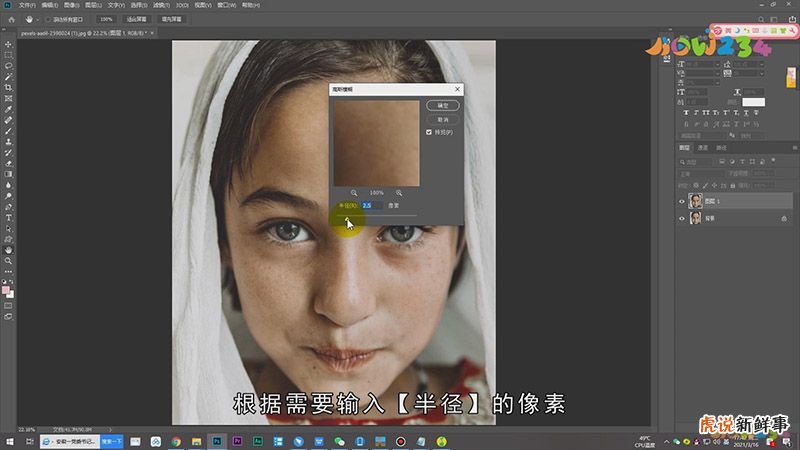Toggle visibility of the 背景 layer
The height and width of the screenshot is (450, 800).
683,218
